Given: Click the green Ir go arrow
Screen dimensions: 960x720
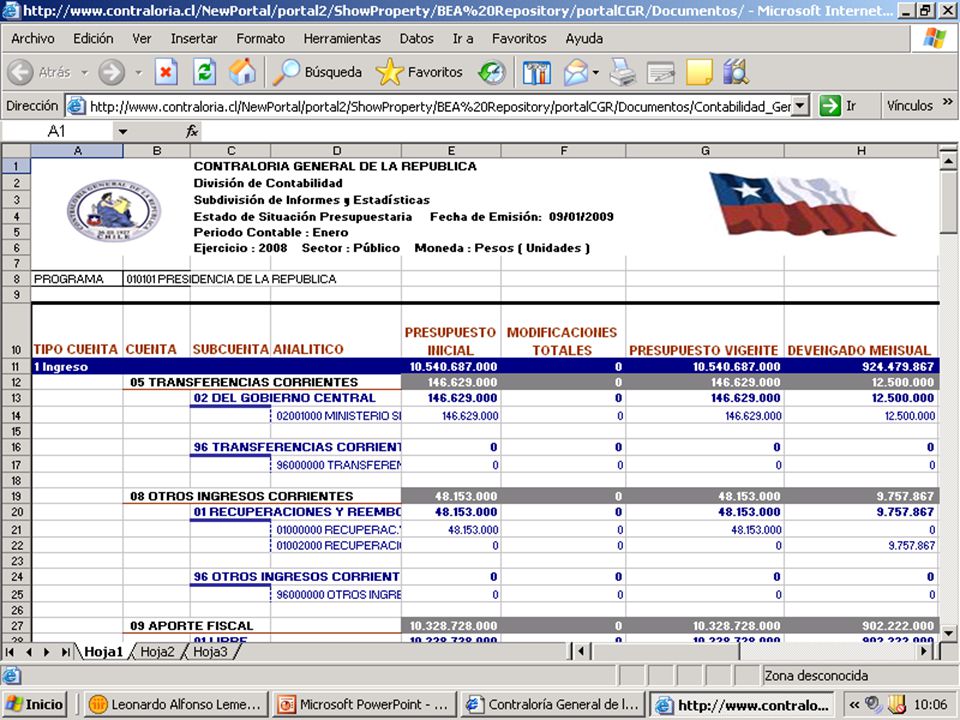Looking at the screenshot, I should click(x=830, y=106).
